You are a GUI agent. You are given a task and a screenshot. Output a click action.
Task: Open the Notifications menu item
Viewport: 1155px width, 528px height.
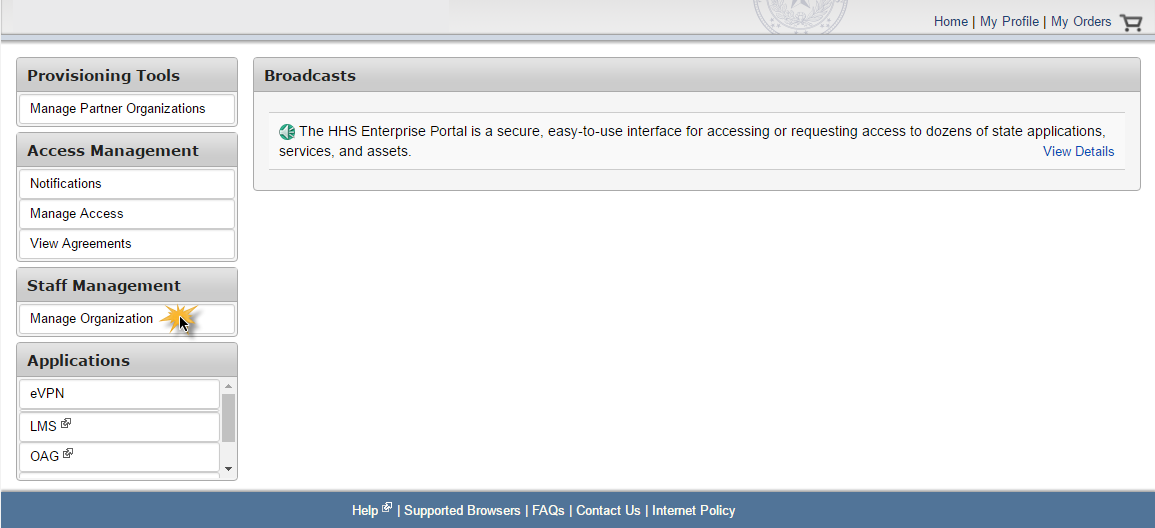127,184
